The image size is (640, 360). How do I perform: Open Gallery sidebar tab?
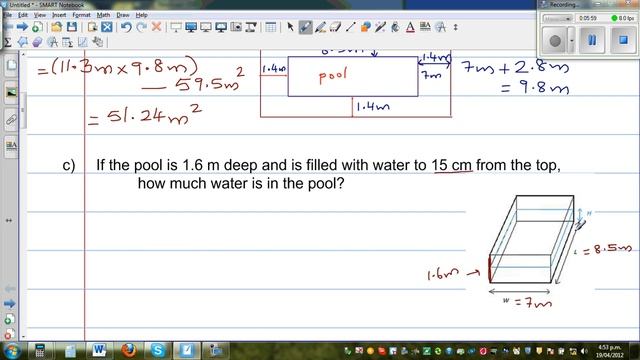coord(11,93)
